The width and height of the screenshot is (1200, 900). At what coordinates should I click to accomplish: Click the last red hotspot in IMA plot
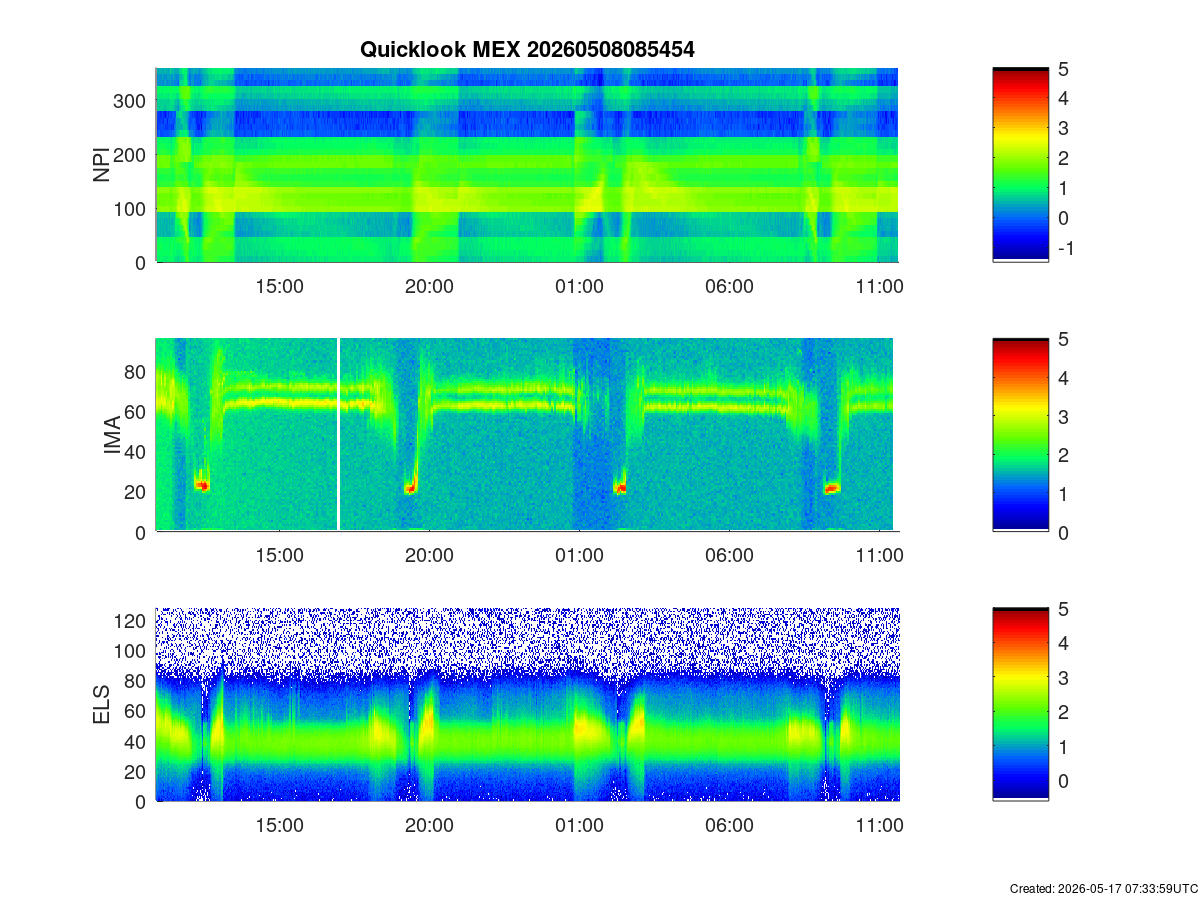tap(832, 488)
